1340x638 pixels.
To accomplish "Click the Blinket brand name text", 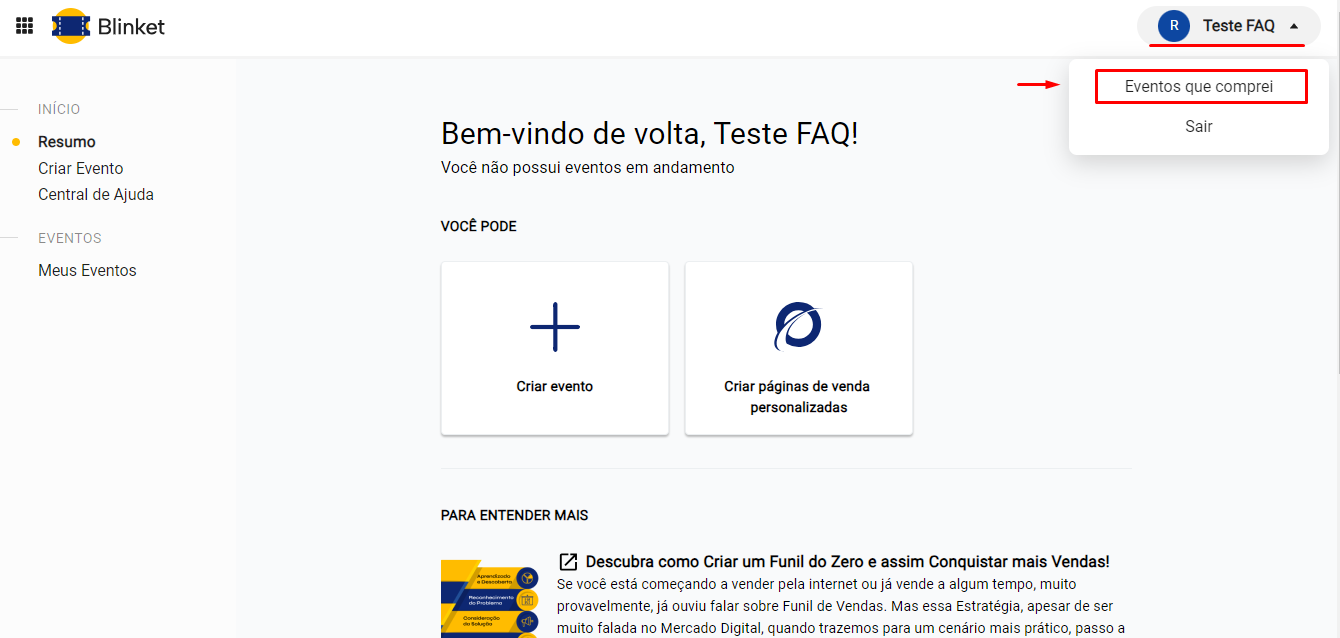I will click(x=131, y=27).
